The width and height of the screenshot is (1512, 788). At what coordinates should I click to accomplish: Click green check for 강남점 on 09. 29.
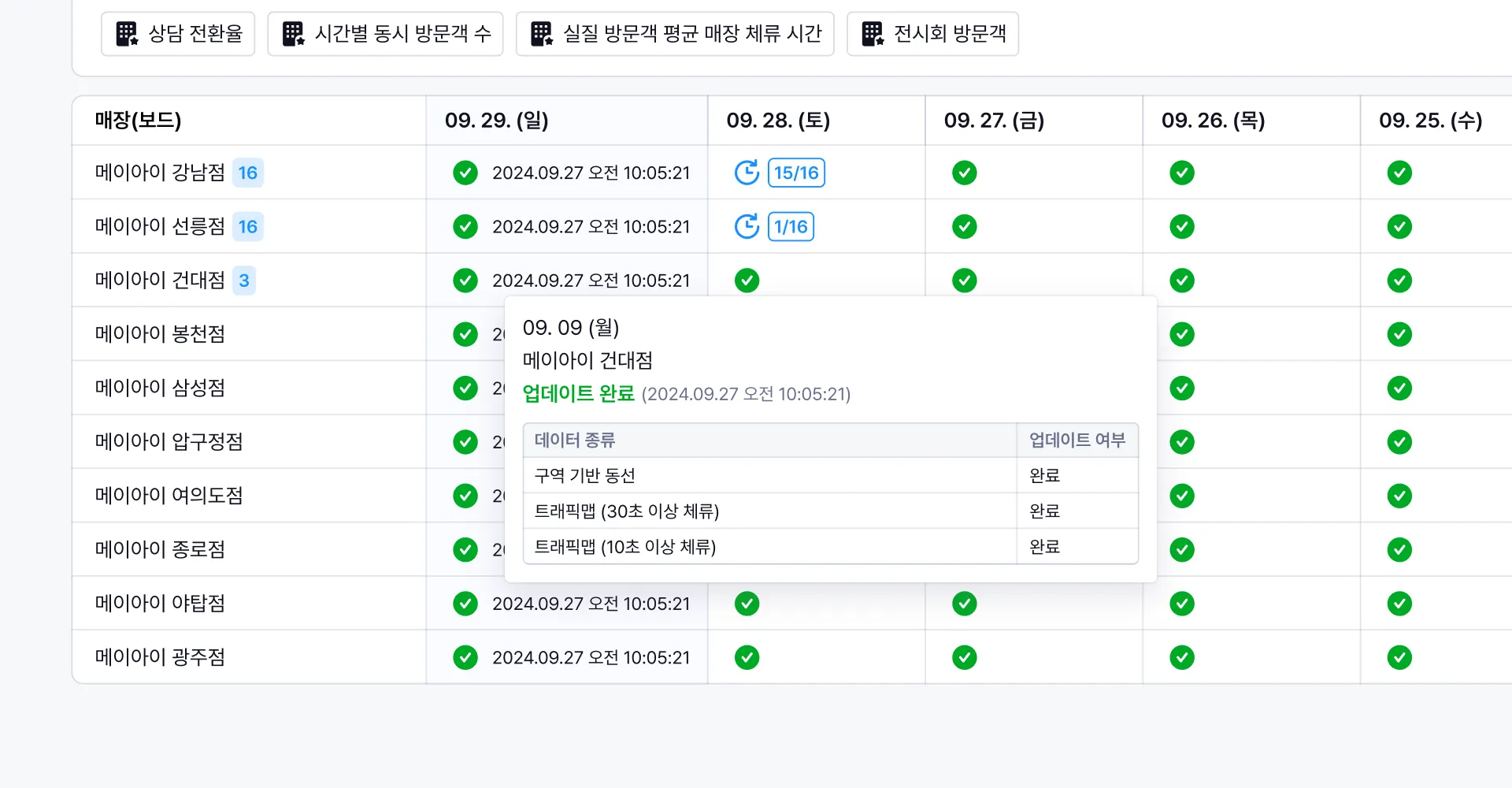(465, 173)
